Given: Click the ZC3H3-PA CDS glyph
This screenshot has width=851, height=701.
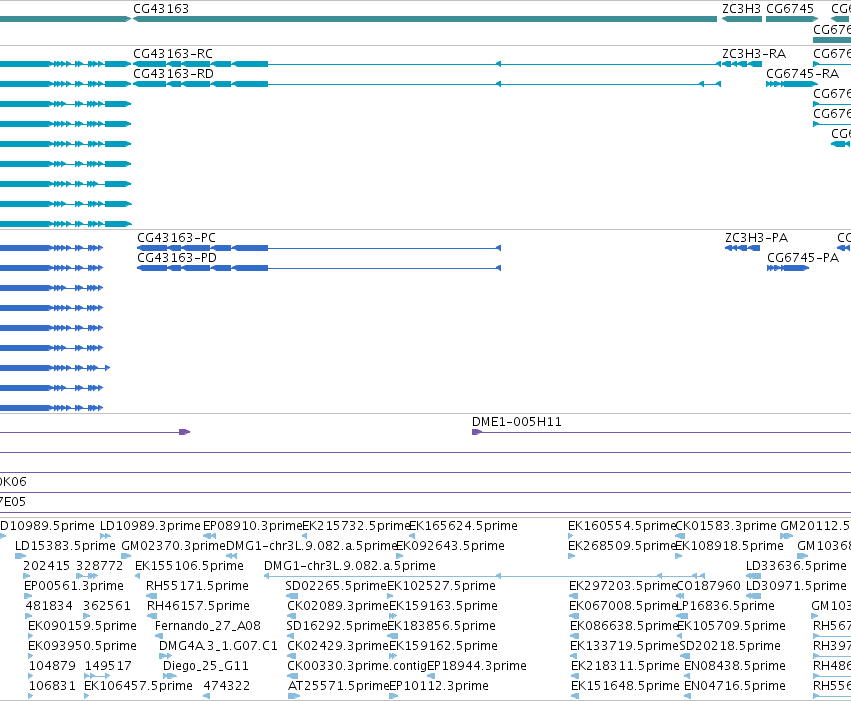Looking at the screenshot, I should coord(742,248).
